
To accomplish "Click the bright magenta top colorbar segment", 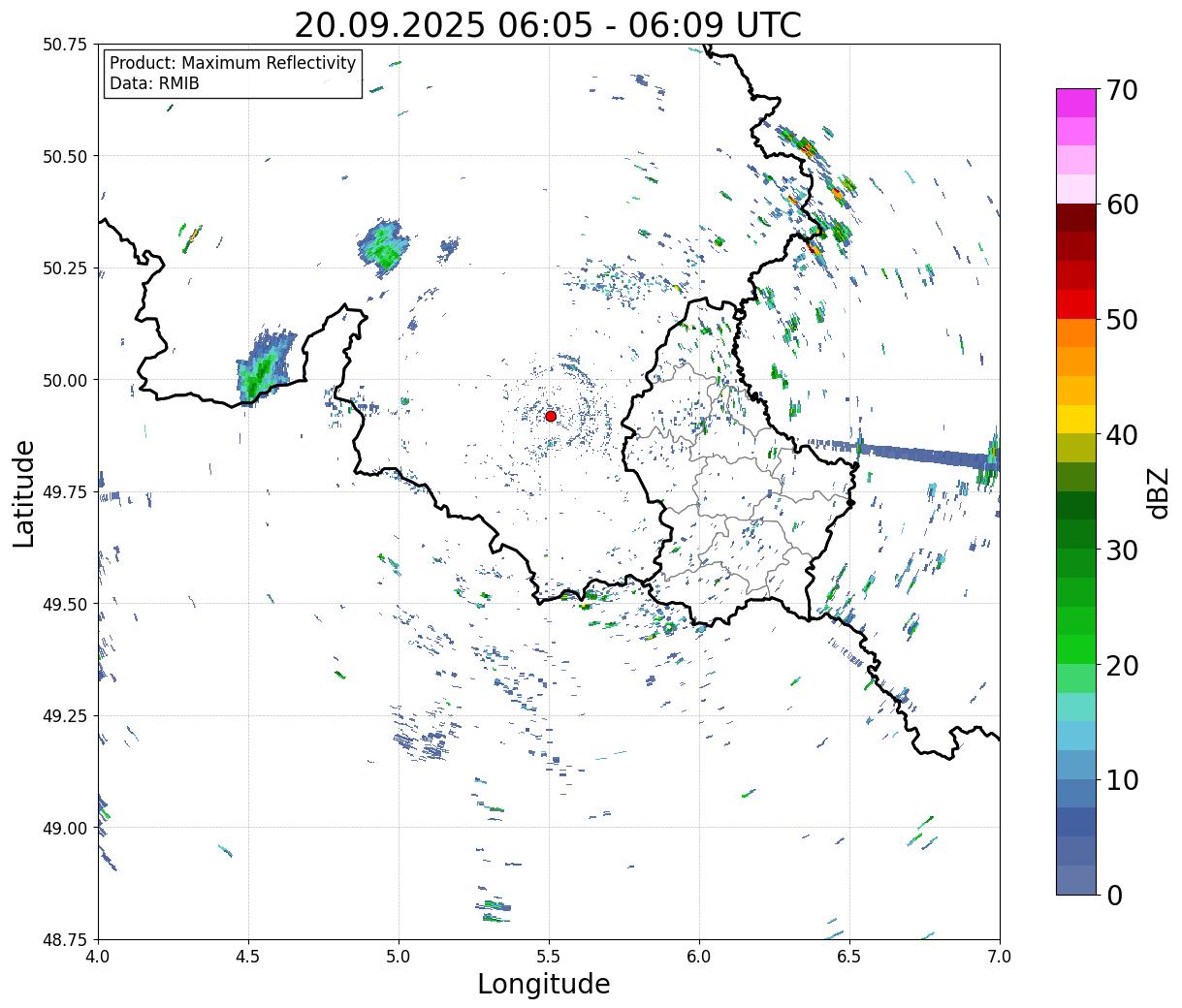I will [1076, 103].
